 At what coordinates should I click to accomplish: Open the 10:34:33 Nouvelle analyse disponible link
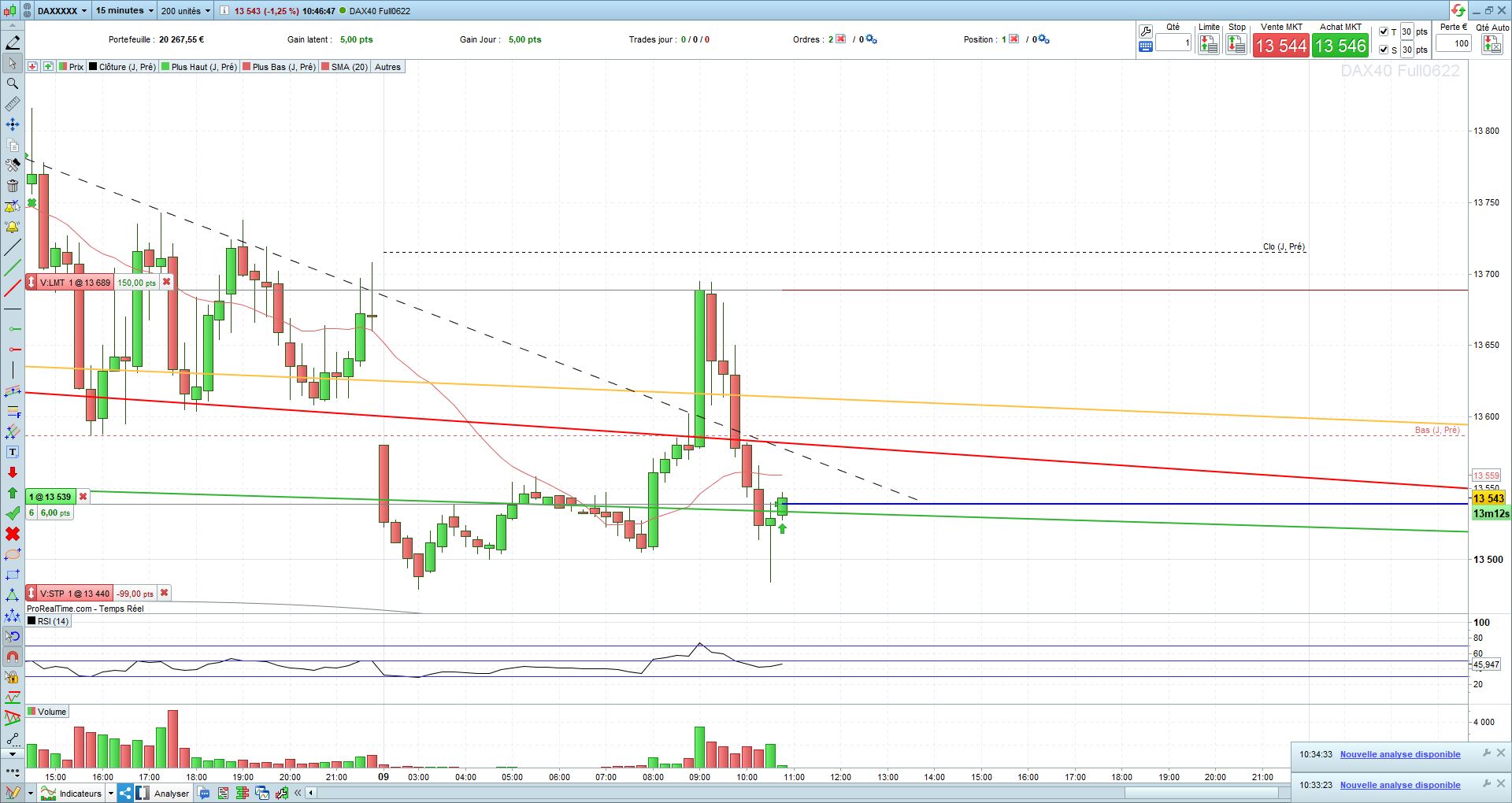pyautogui.click(x=1400, y=754)
